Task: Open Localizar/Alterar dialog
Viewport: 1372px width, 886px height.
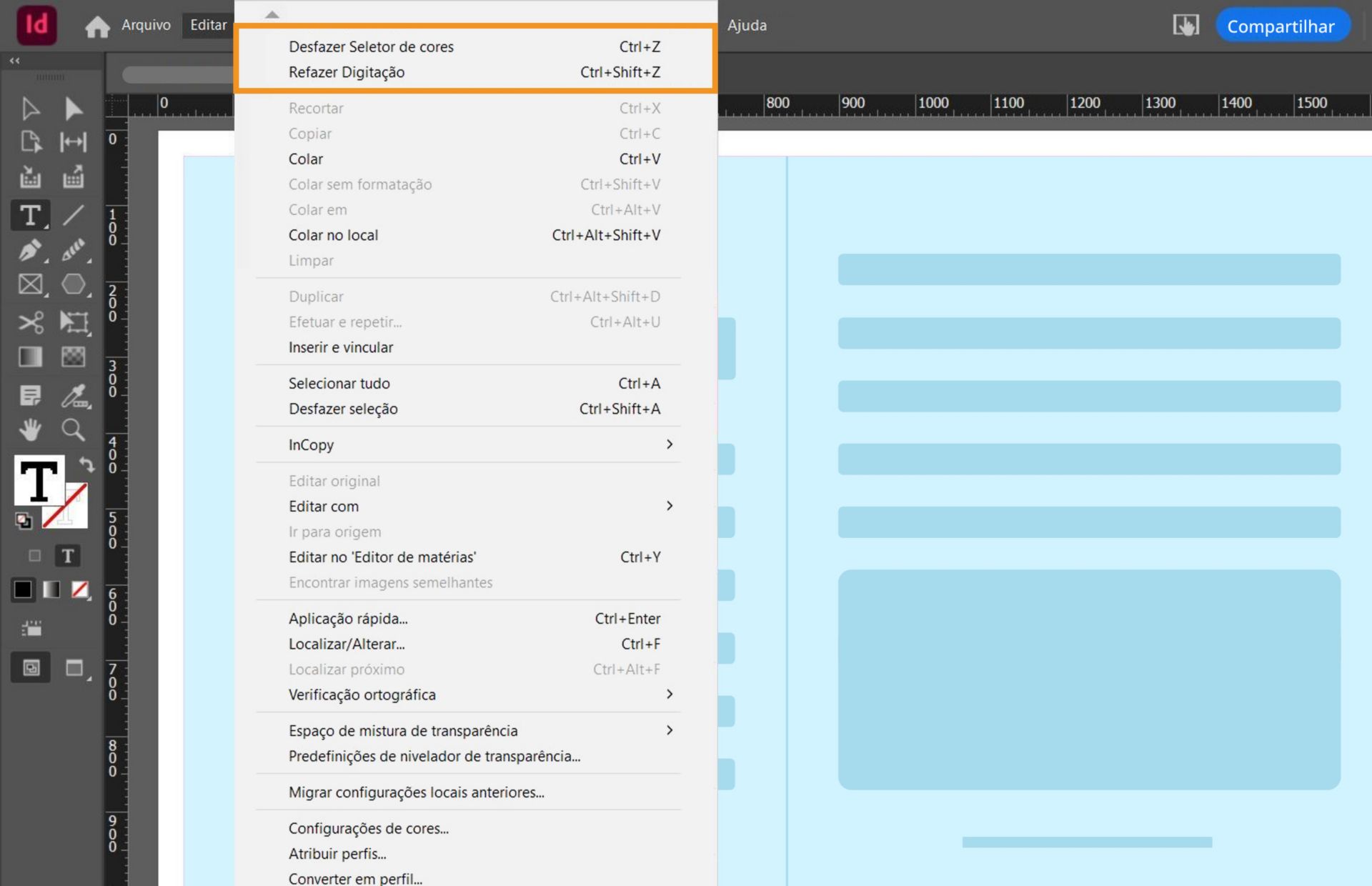Action: (x=347, y=644)
